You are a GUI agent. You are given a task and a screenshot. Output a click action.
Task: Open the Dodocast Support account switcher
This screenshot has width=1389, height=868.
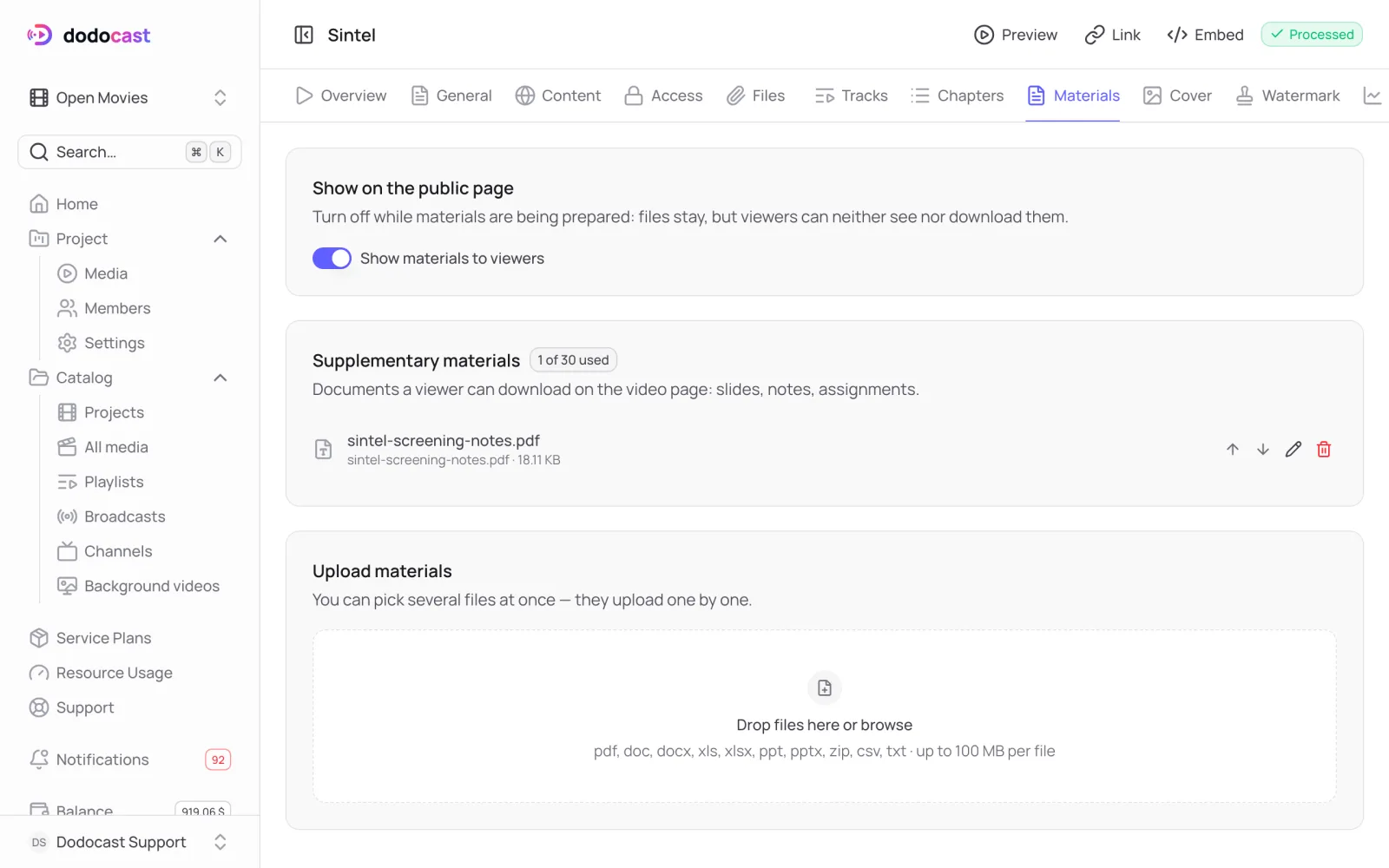pyautogui.click(x=130, y=842)
